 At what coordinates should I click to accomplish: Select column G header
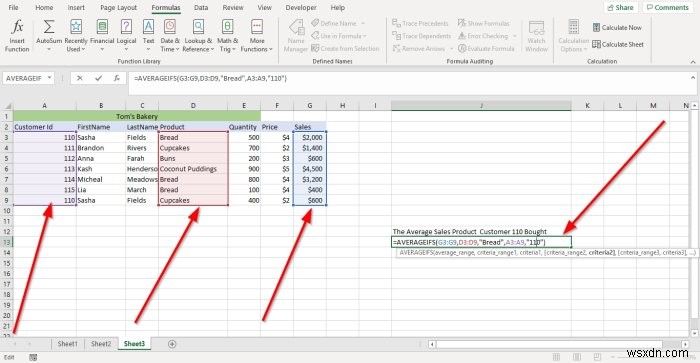click(309, 105)
